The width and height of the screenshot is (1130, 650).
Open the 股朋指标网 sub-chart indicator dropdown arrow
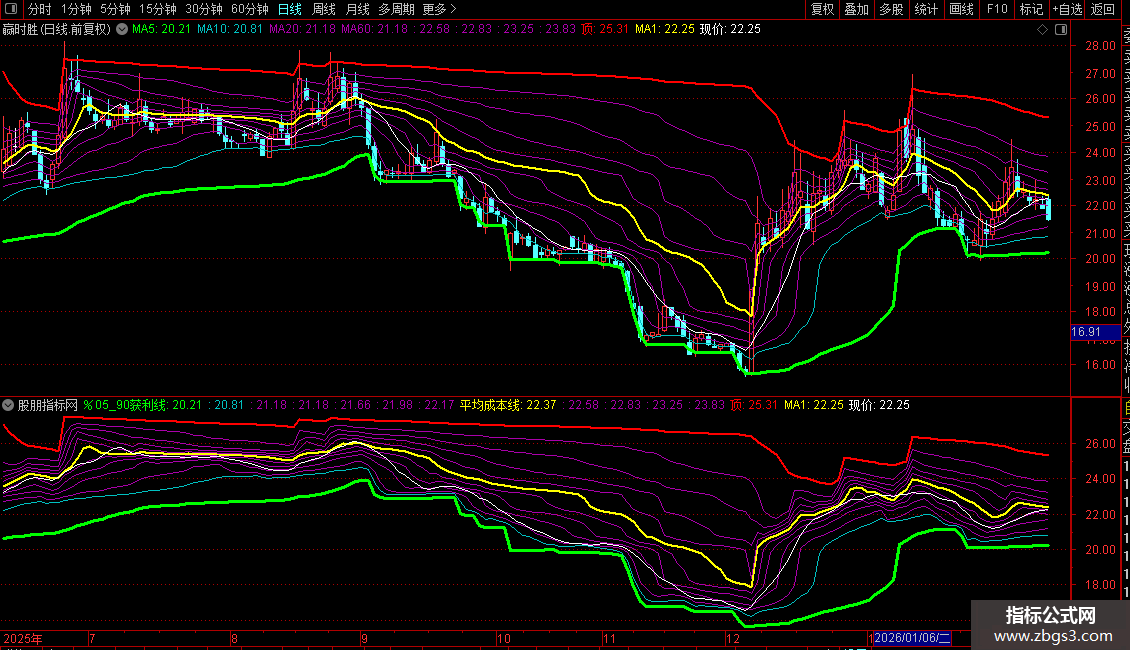point(8,405)
